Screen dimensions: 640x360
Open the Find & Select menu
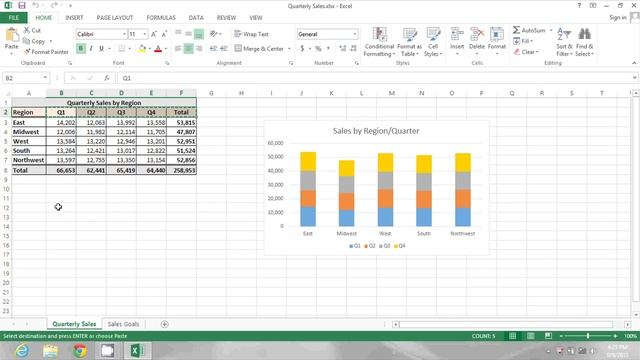pyautogui.click(x=584, y=42)
